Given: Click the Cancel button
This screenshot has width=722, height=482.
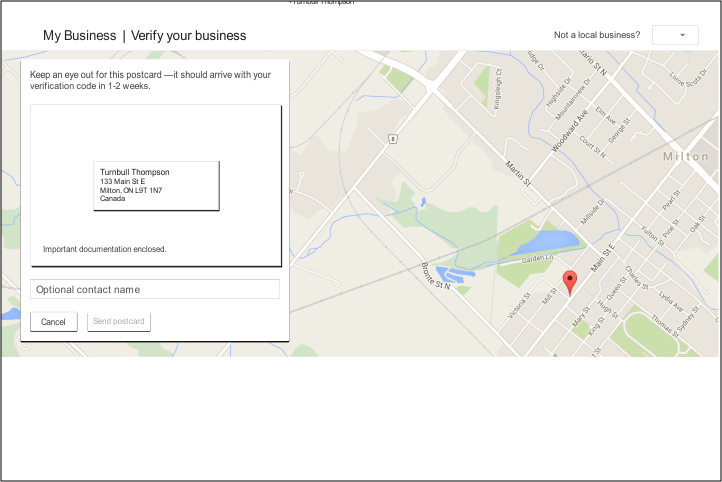Looking at the screenshot, I should coord(53,322).
